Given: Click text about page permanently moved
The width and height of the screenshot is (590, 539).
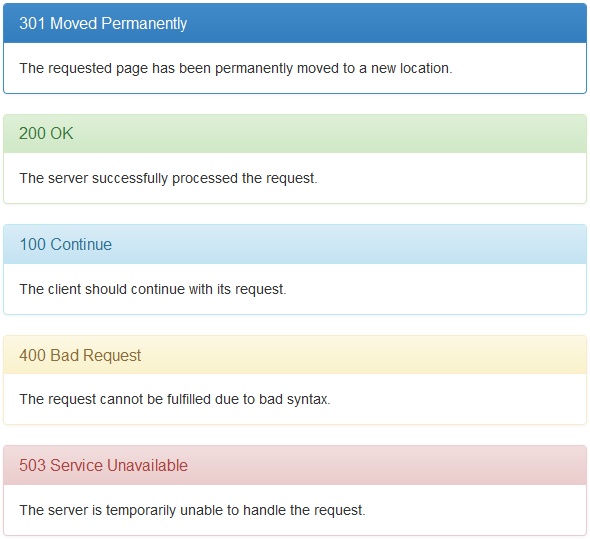Looking at the screenshot, I should [236, 69].
